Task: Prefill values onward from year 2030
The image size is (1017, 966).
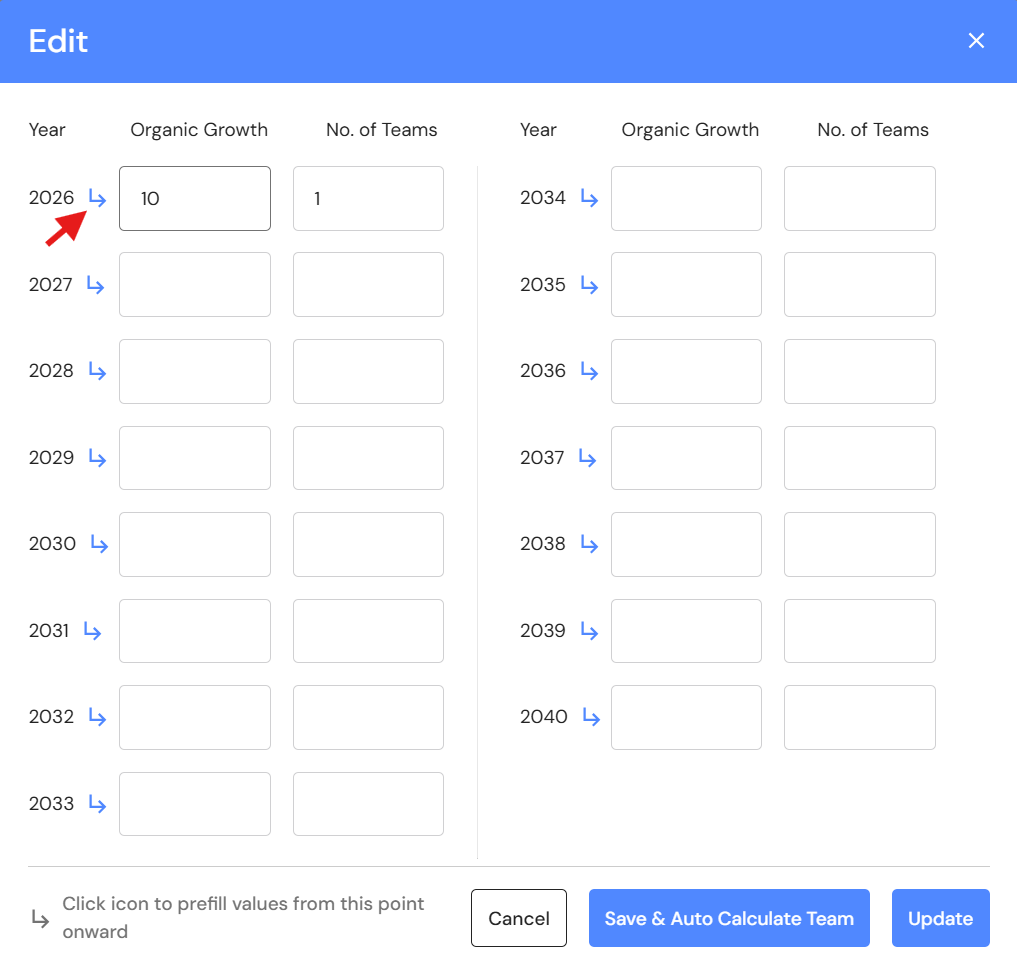Action: click(x=99, y=544)
